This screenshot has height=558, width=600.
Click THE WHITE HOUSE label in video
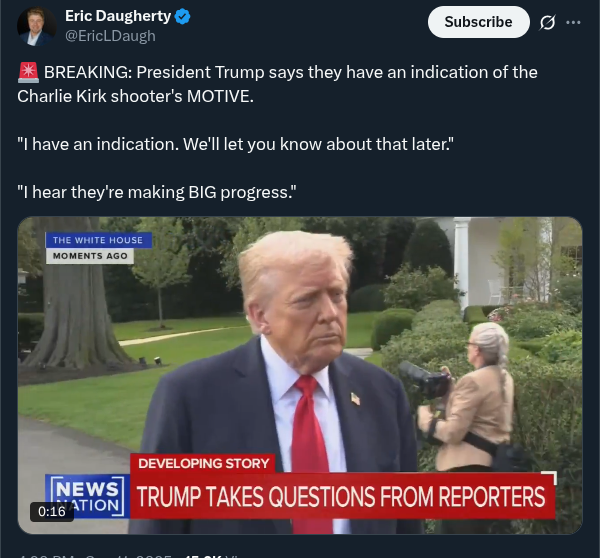point(98,240)
